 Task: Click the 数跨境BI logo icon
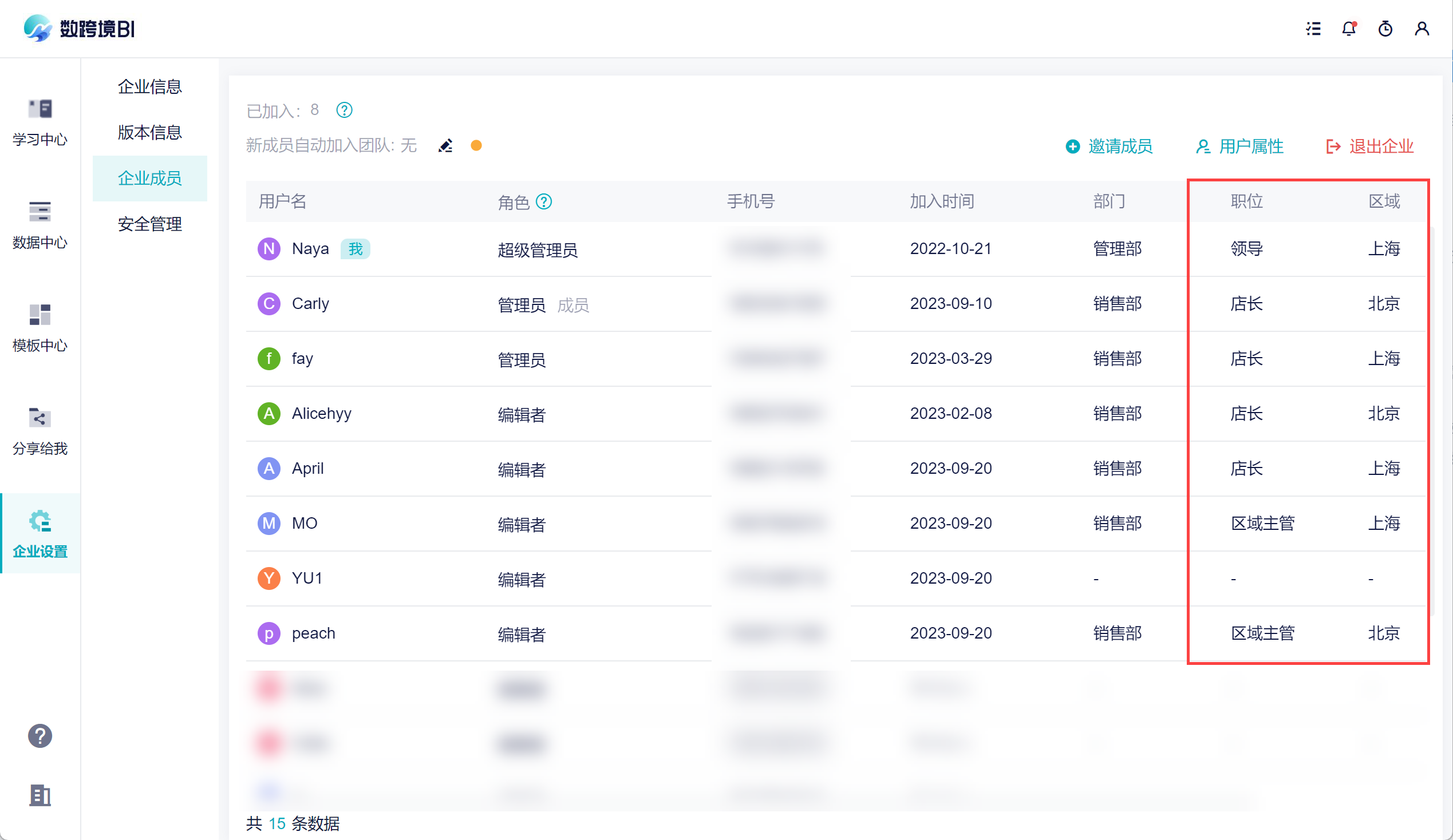point(38,28)
